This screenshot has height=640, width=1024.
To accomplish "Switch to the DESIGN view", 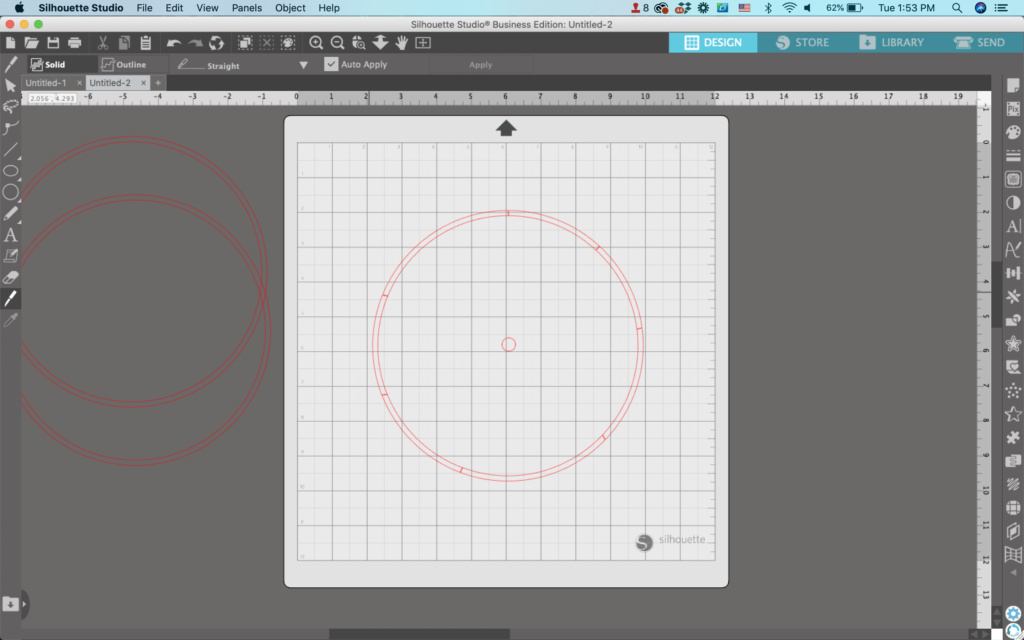I will [x=712, y=42].
